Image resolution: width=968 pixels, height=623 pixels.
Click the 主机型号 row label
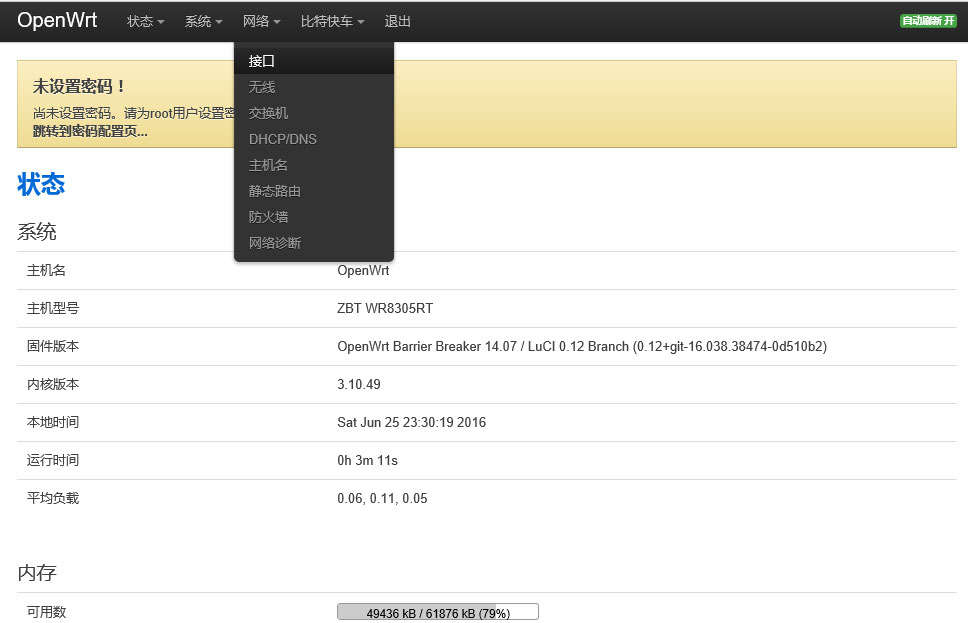coord(53,308)
